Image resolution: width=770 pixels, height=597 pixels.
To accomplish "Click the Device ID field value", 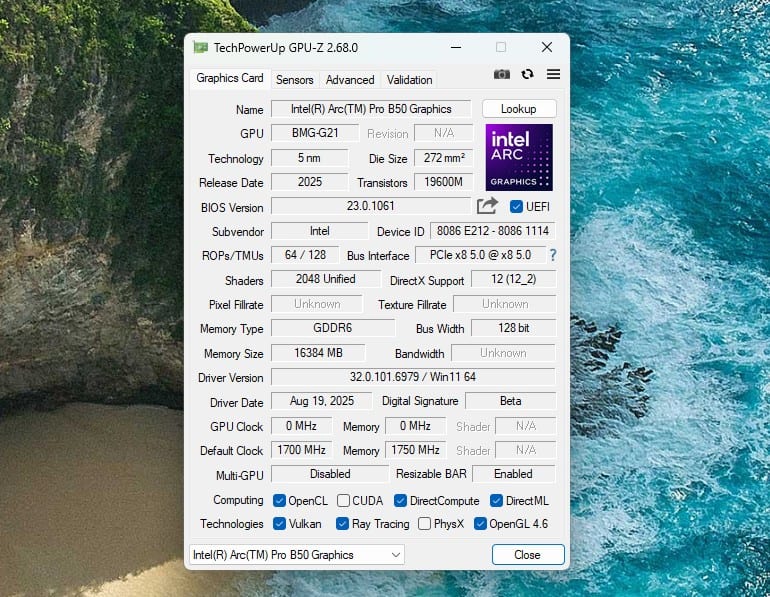I will (493, 231).
